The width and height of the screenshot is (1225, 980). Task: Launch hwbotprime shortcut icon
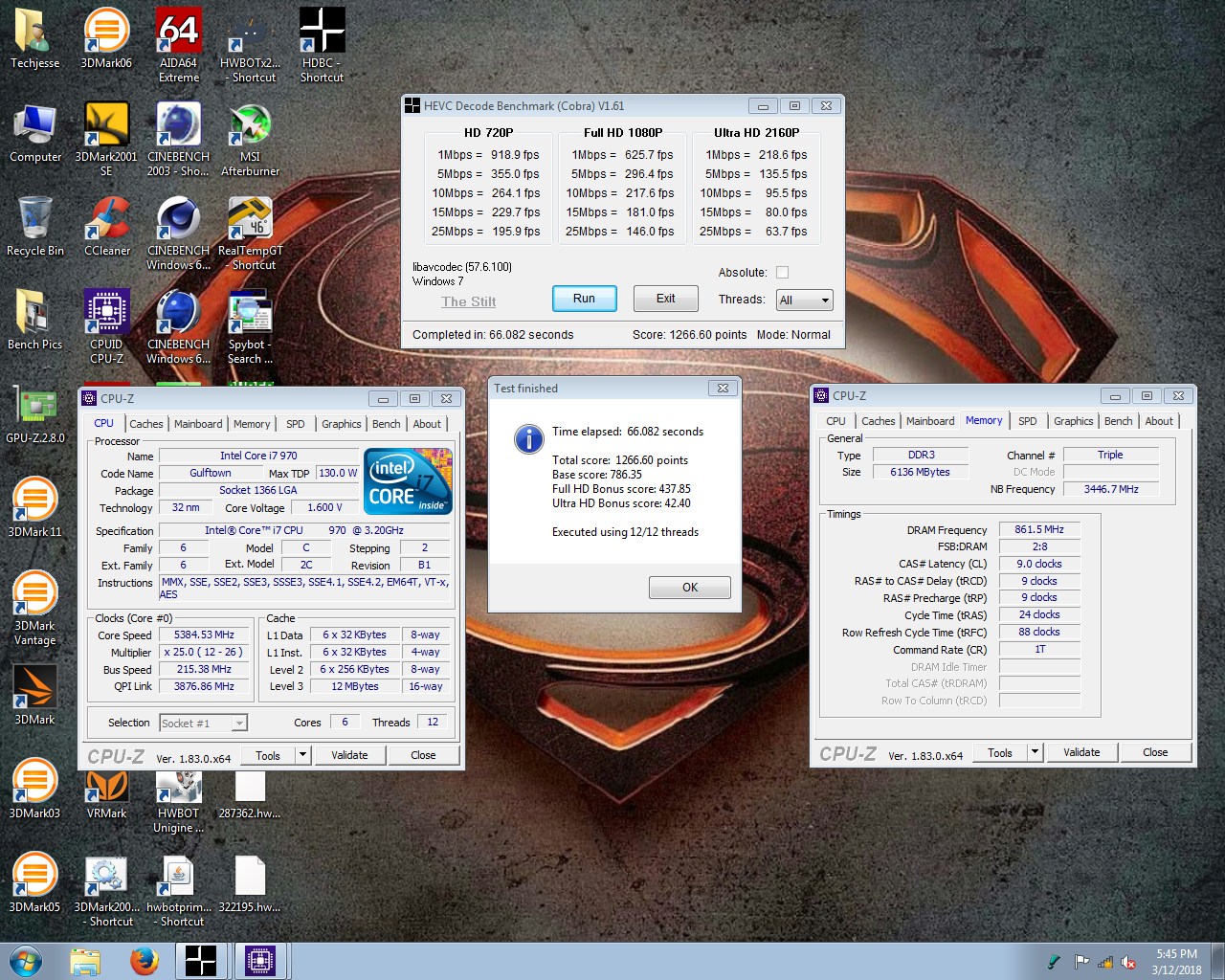(x=179, y=889)
